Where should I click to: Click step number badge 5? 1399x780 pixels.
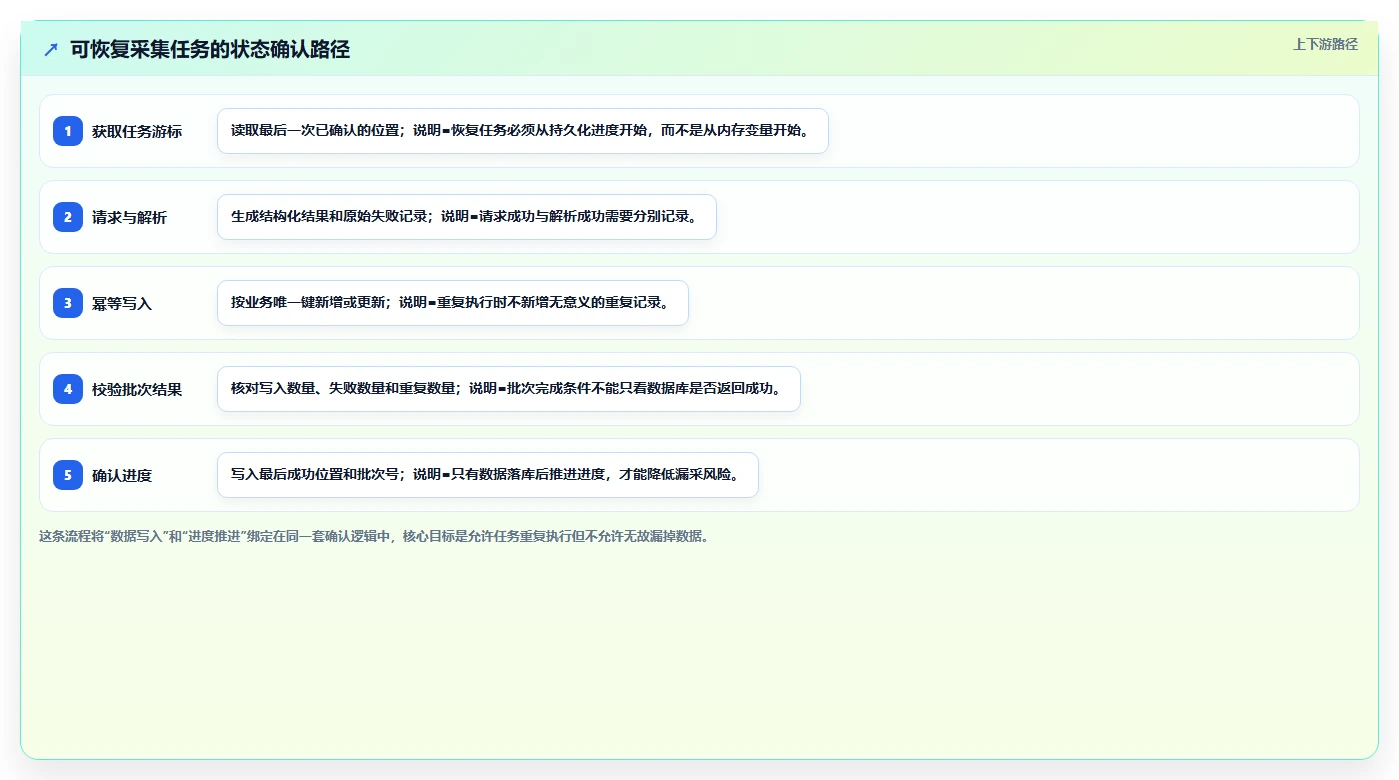68,474
